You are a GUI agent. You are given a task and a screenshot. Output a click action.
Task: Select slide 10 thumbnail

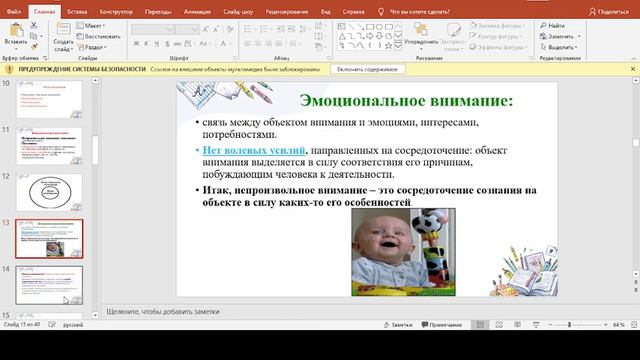pyautogui.click(x=49, y=99)
